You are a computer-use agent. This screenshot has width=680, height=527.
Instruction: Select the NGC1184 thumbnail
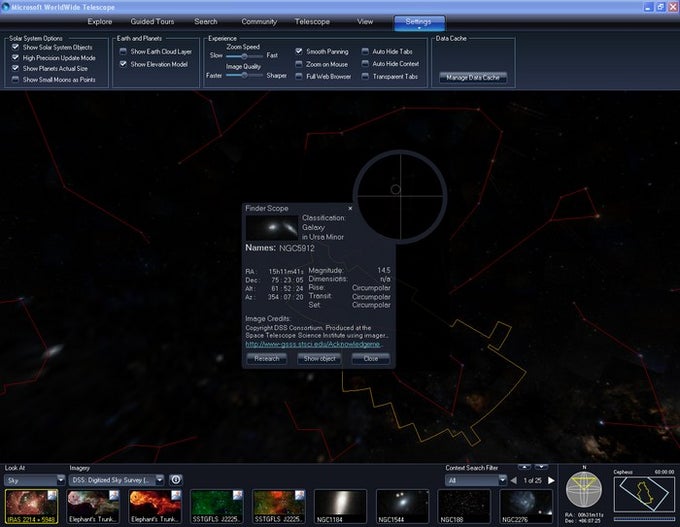(340, 507)
